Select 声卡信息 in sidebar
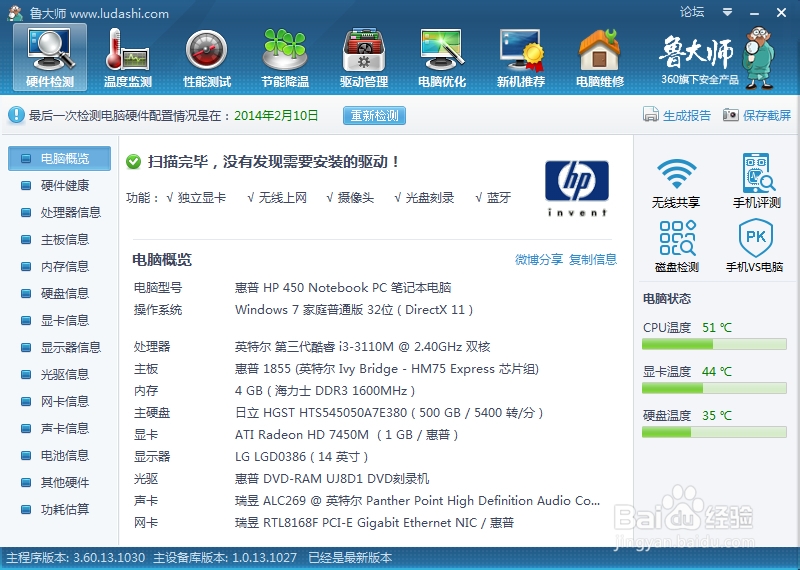Viewport: 800px width, 570px height. pos(59,428)
